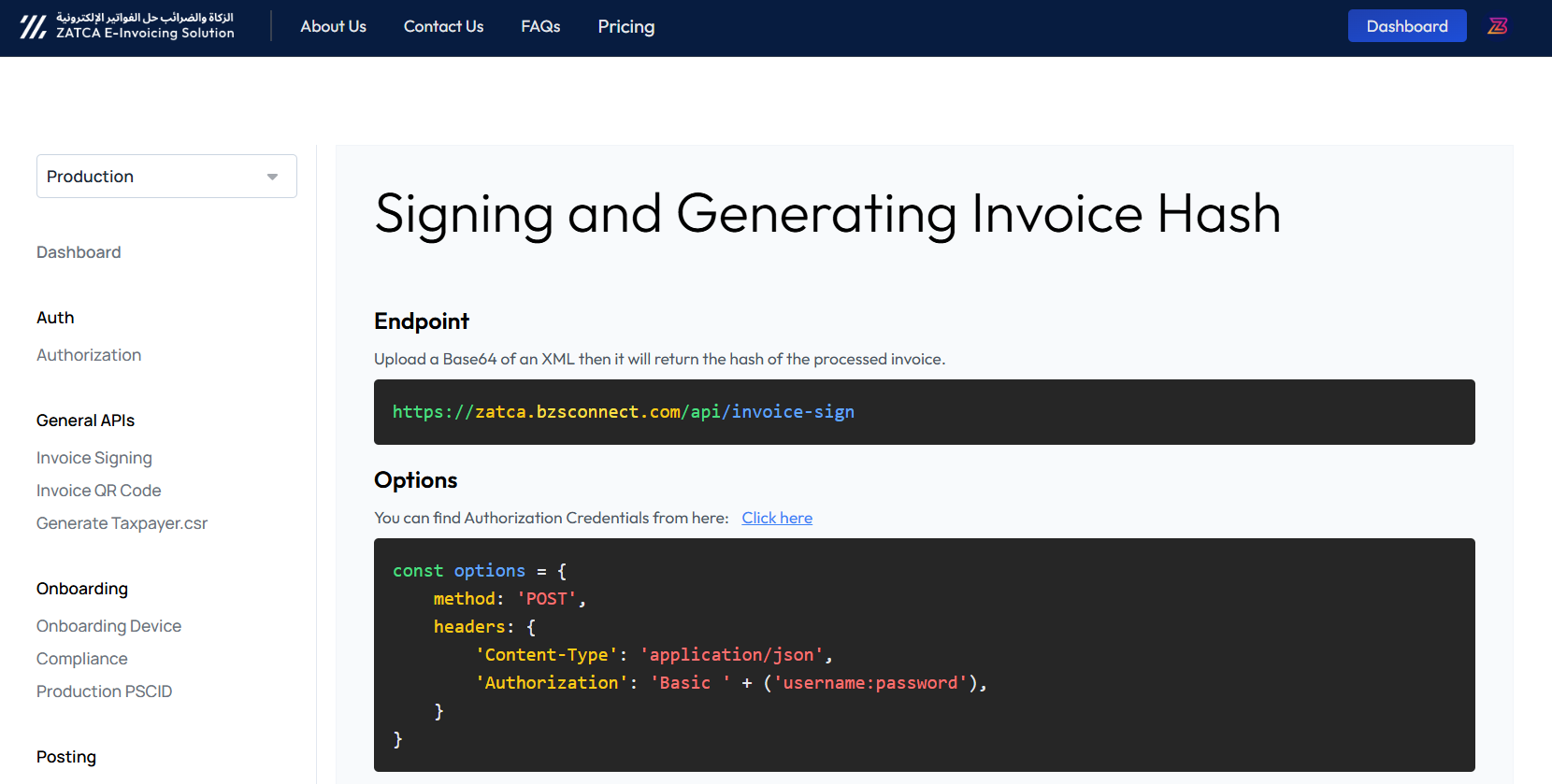
Task: Select Compliance in the sidebar
Action: 81,659
